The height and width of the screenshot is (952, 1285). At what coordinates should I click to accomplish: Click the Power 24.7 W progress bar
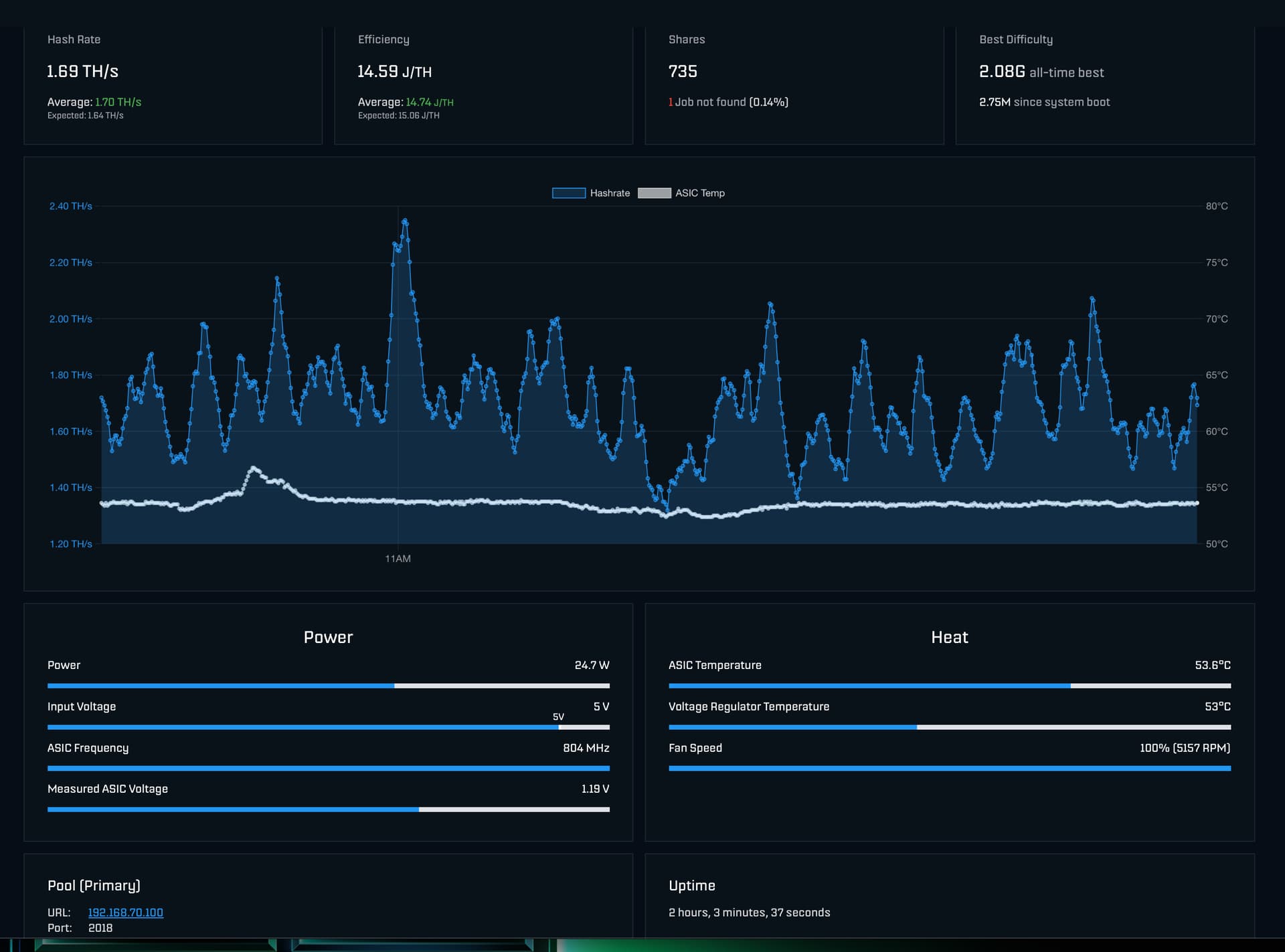point(328,686)
